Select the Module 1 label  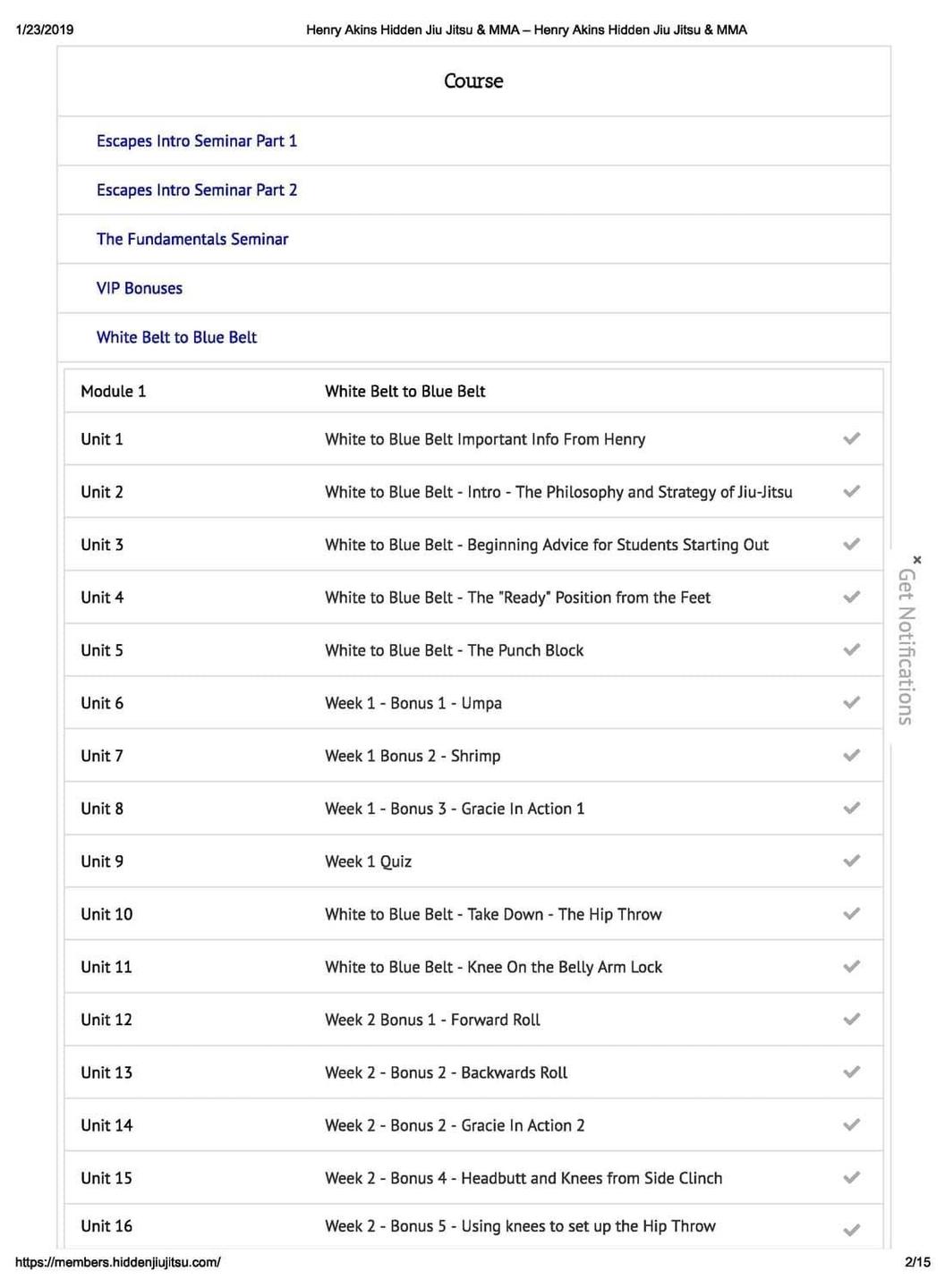tap(113, 391)
